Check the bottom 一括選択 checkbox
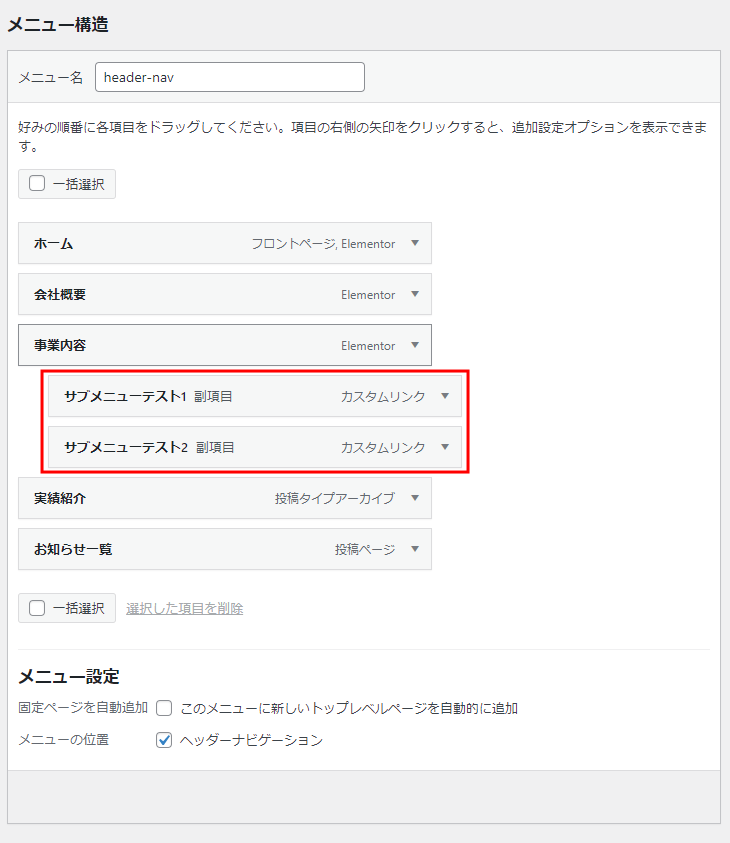The image size is (730, 843). pos(37,608)
